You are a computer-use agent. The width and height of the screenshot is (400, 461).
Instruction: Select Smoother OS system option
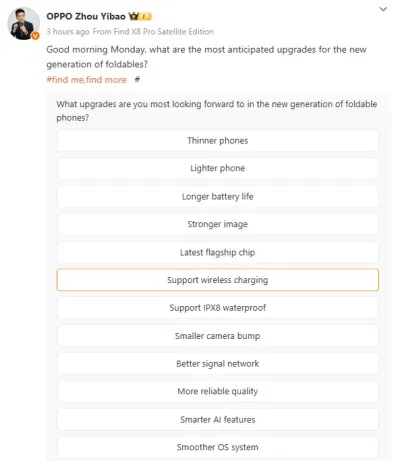[x=218, y=447]
